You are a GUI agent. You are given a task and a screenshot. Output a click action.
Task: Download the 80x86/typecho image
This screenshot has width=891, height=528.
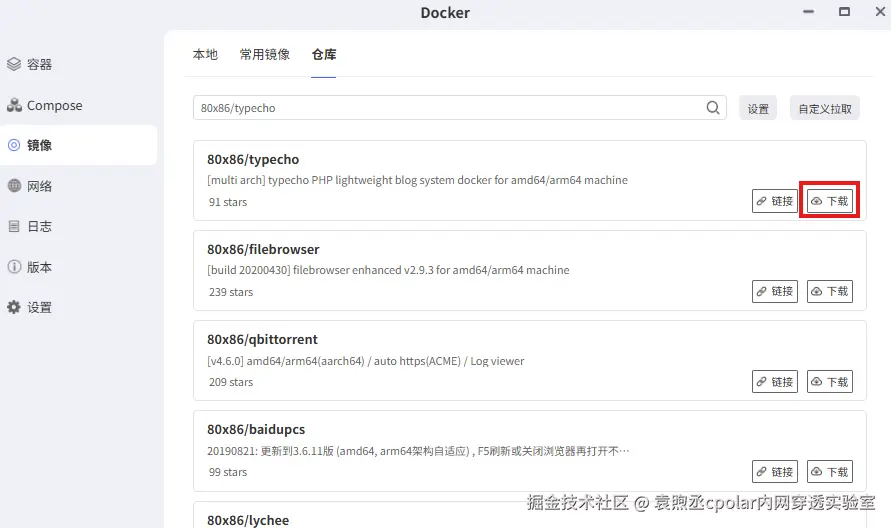click(x=830, y=201)
